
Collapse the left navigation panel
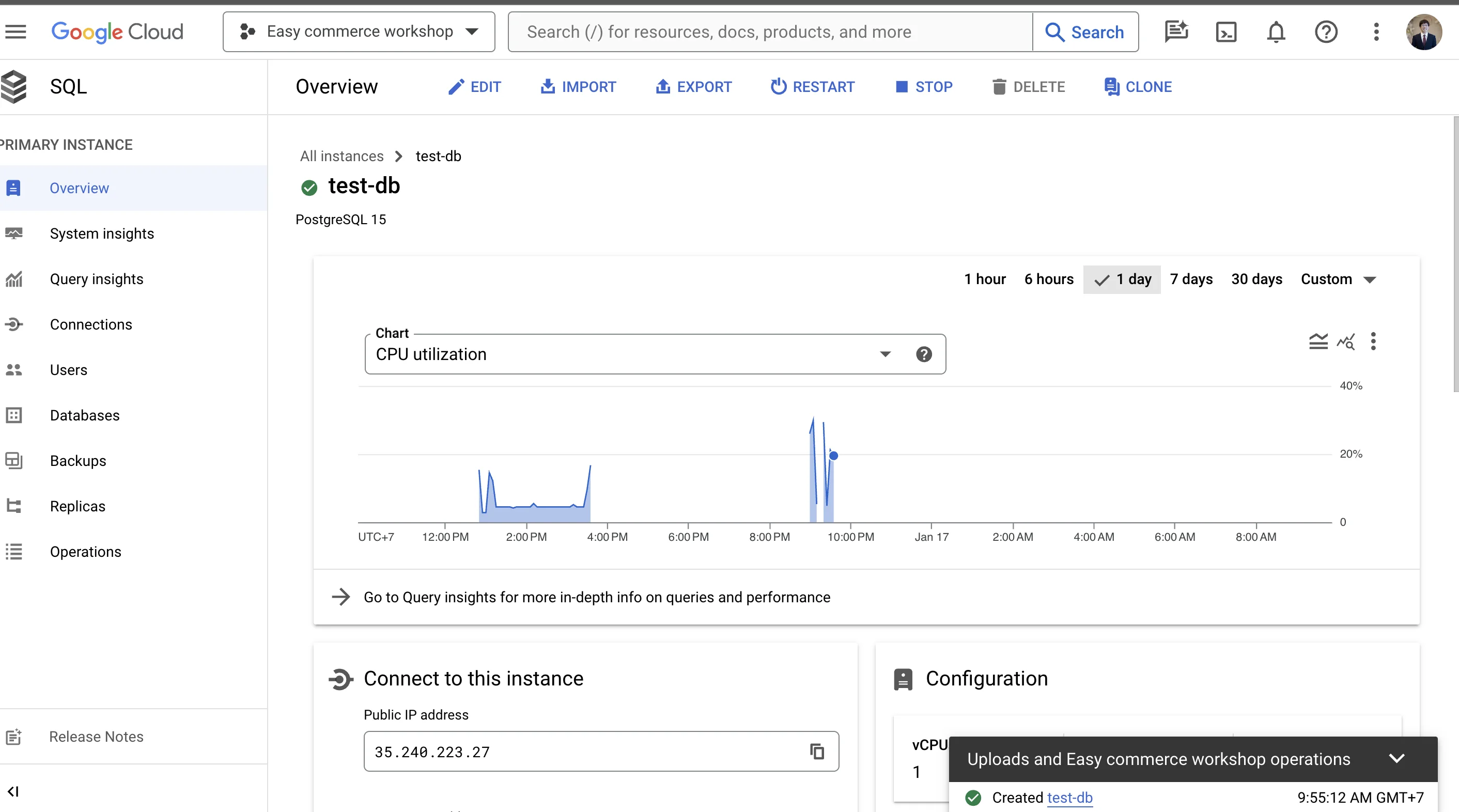[13, 791]
